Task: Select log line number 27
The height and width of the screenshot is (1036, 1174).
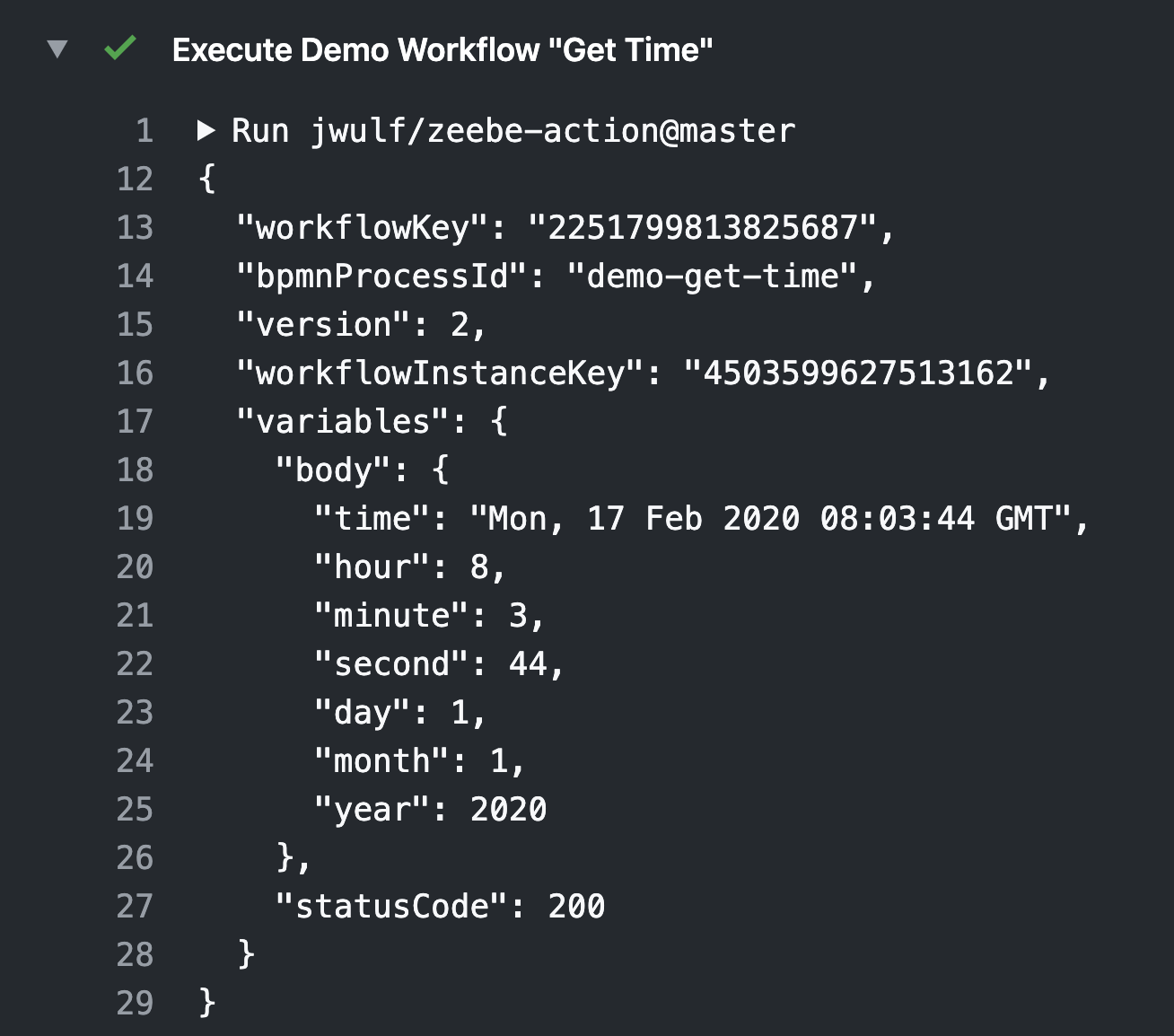Action: (x=136, y=907)
